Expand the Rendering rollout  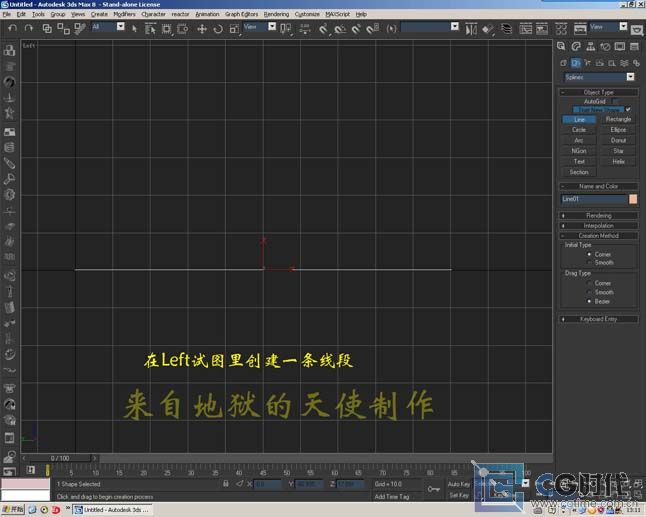coord(598,215)
